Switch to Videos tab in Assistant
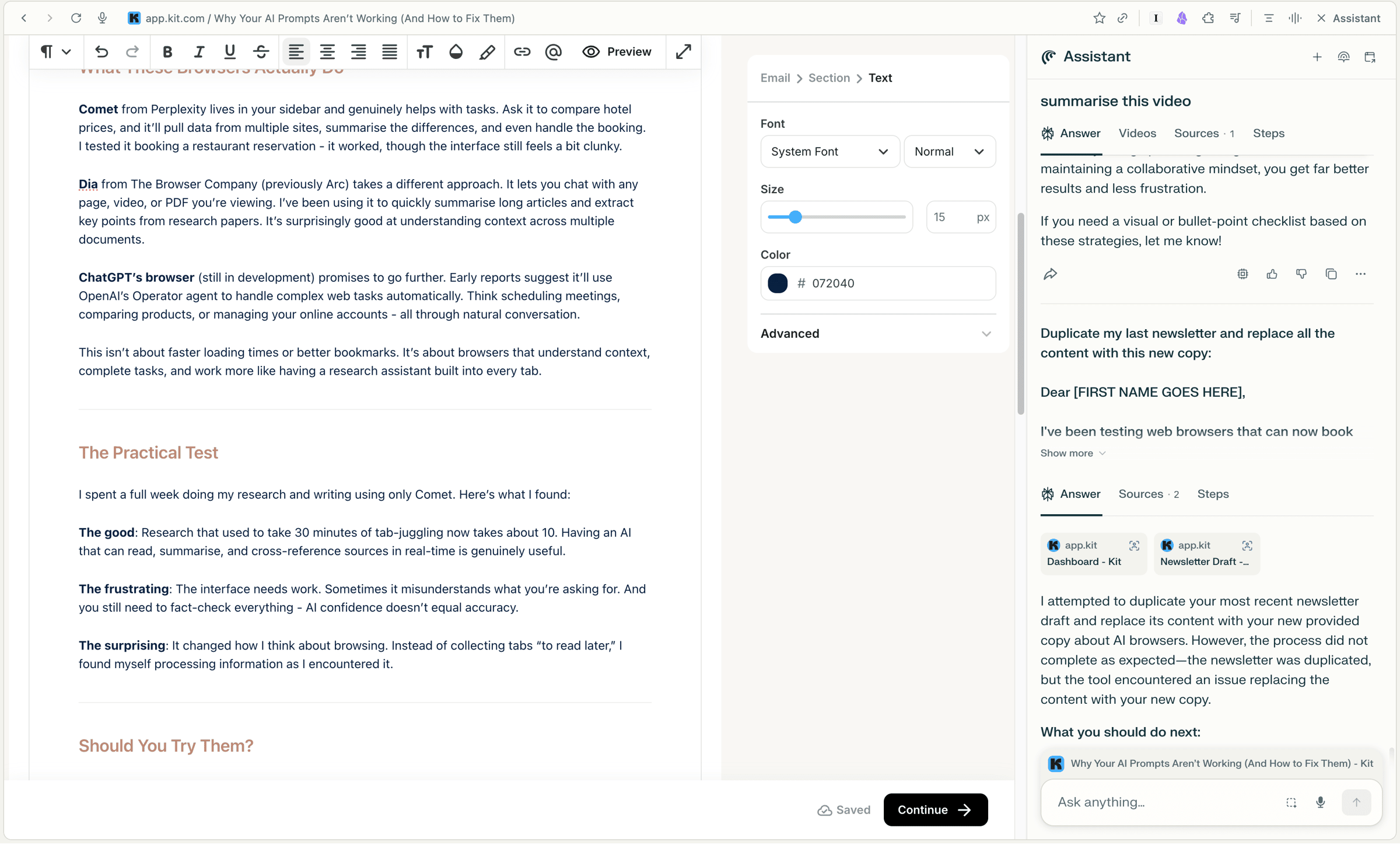The height and width of the screenshot is (845, 1400). [1137, 134]
